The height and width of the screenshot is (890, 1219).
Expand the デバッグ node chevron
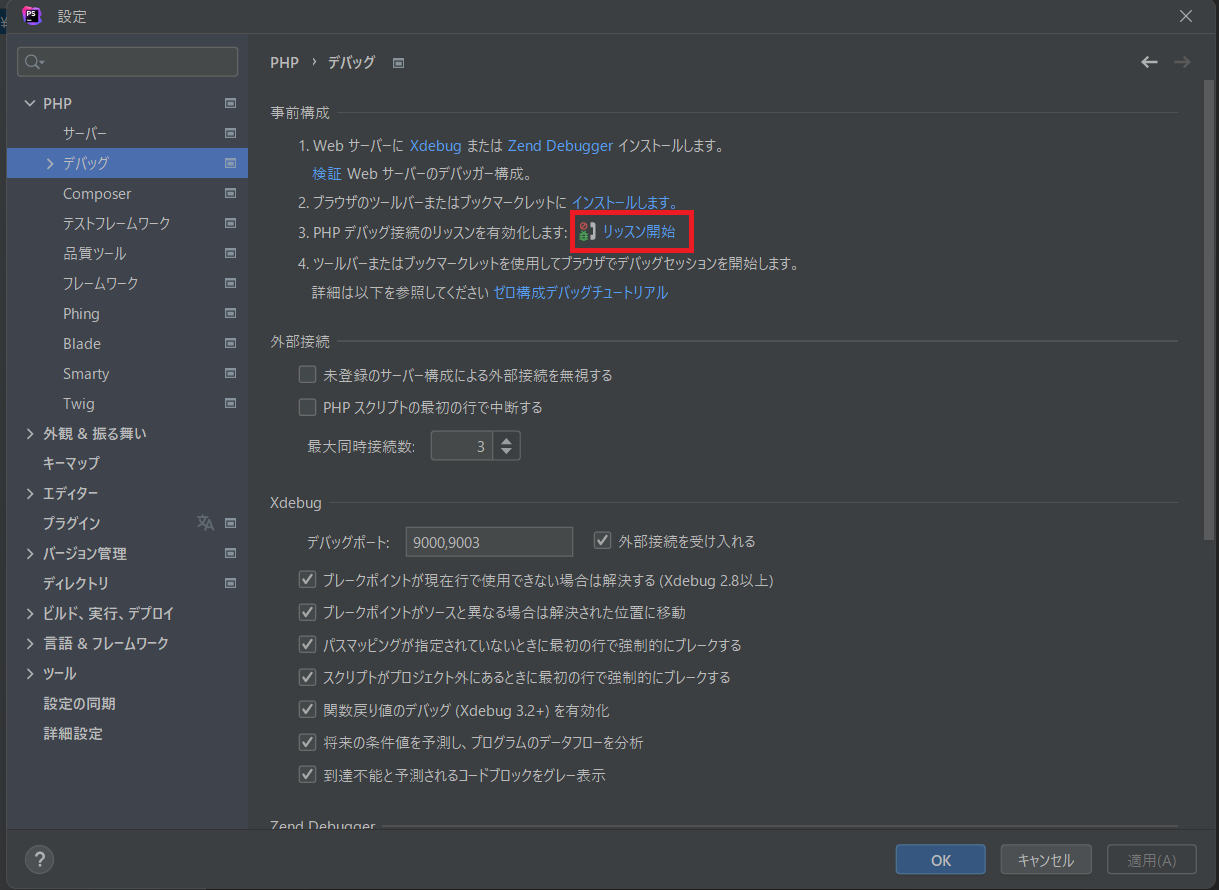[50, 163]
